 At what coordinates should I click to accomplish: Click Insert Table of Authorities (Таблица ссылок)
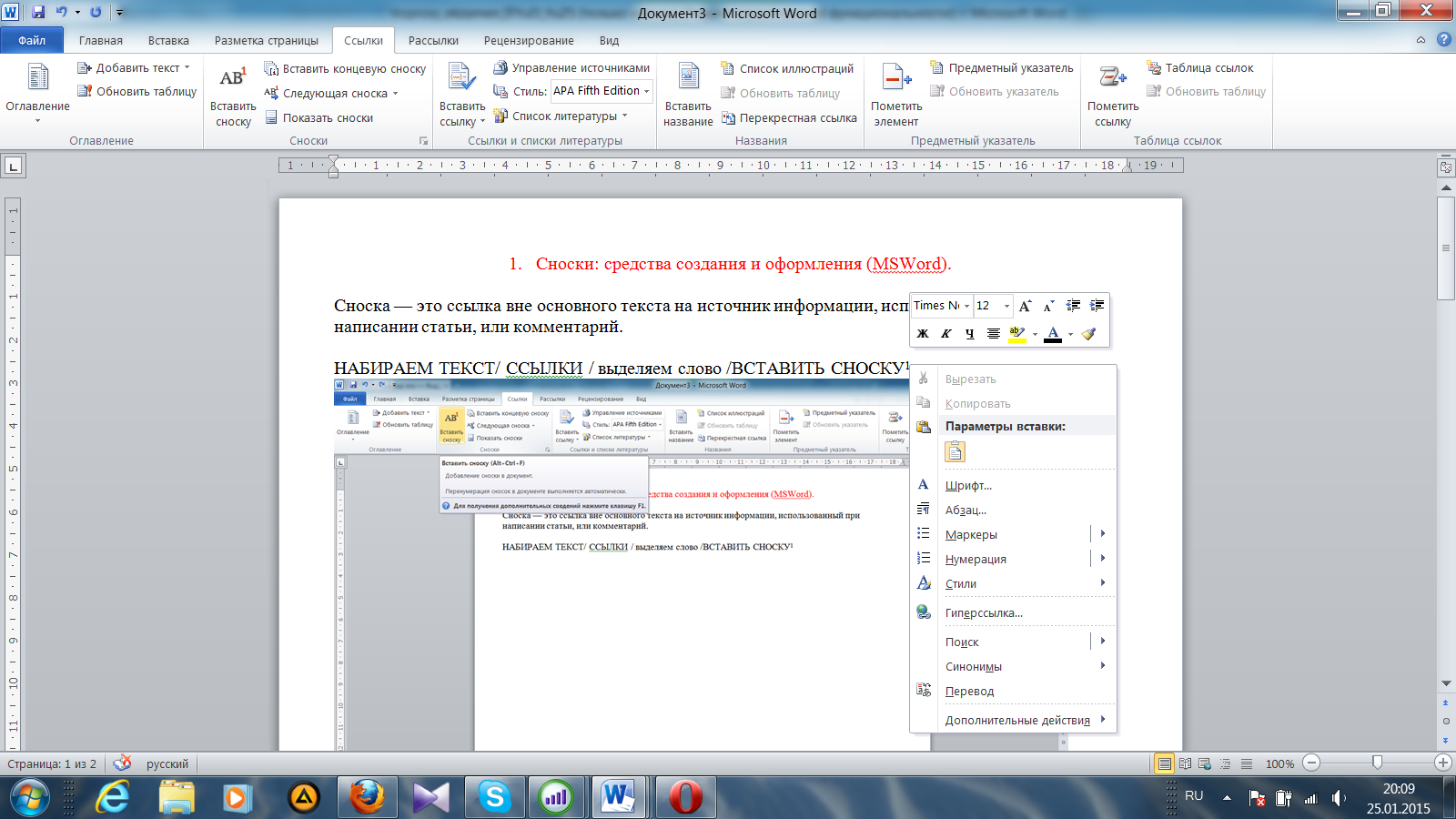click(x=1199, y=67)
